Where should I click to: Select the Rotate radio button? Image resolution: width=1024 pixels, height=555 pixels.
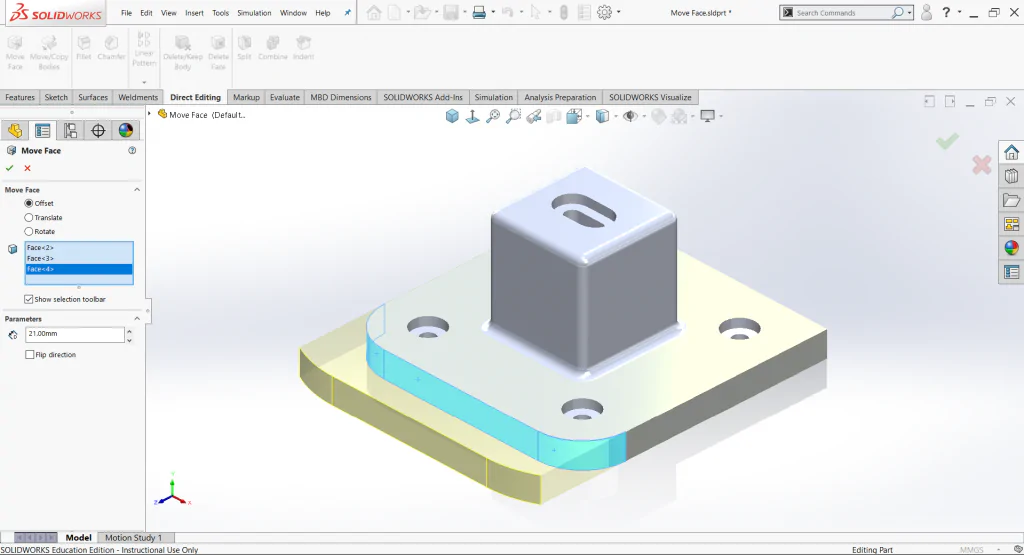29,231
